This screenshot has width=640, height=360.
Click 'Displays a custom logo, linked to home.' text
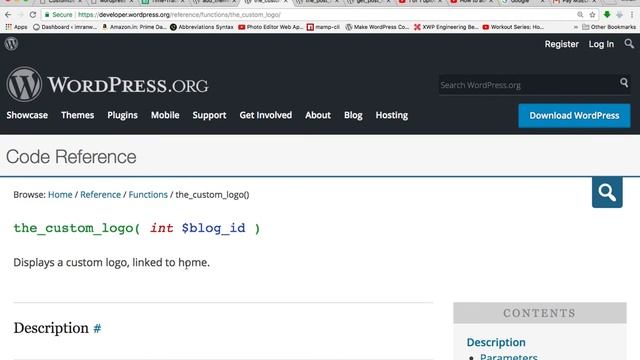pyautogui.click(x=111, y=262)
